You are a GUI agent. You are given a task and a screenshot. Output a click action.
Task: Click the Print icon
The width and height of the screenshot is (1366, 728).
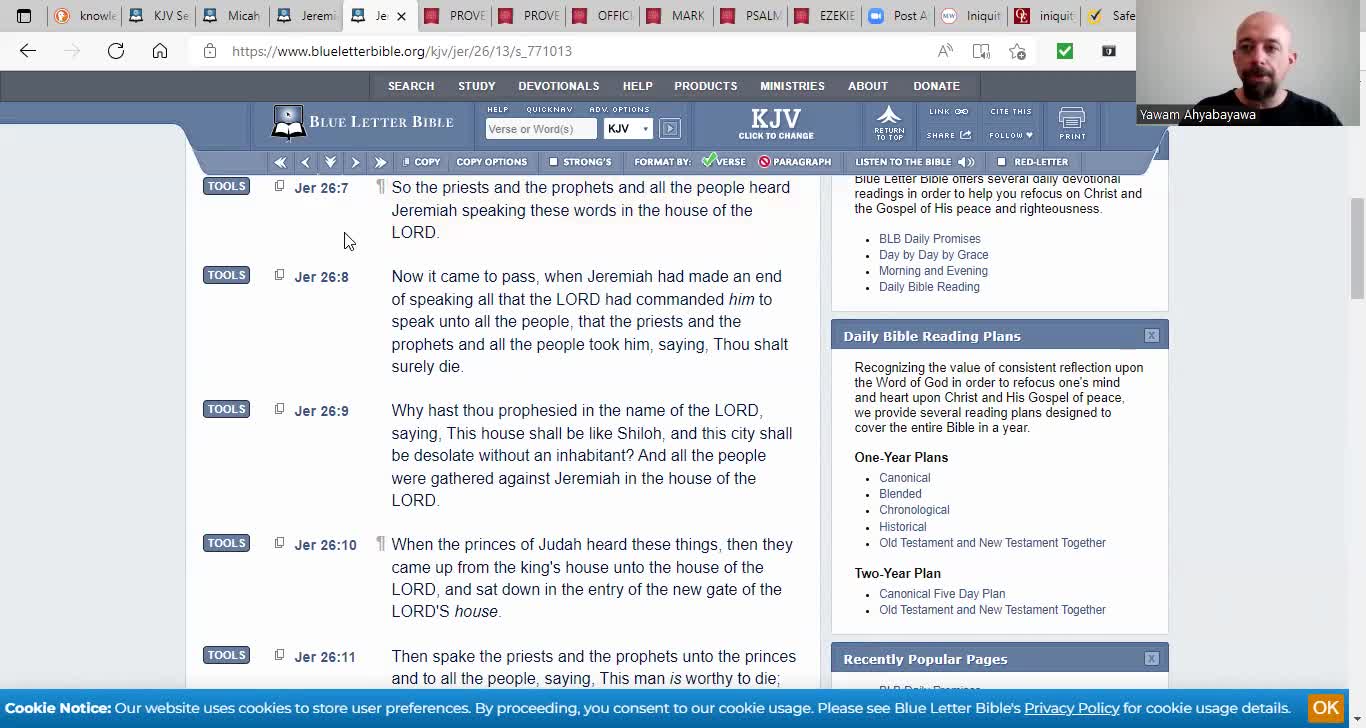1072,124
